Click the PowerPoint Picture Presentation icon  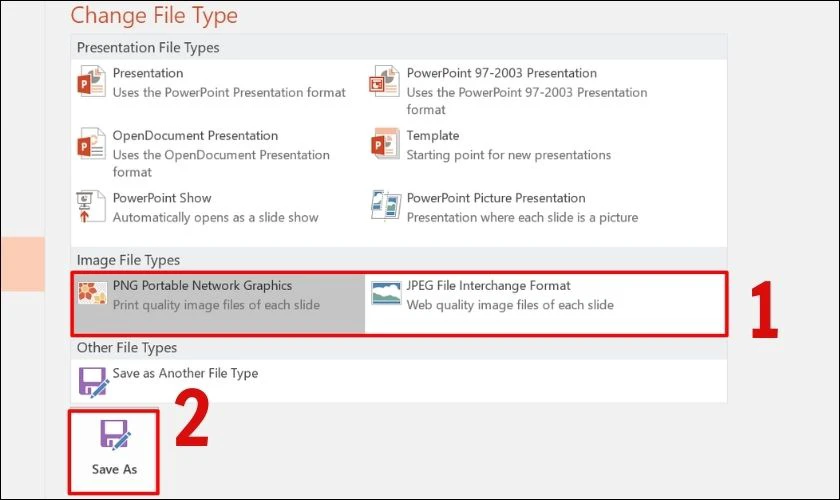(x=386, y=205)
